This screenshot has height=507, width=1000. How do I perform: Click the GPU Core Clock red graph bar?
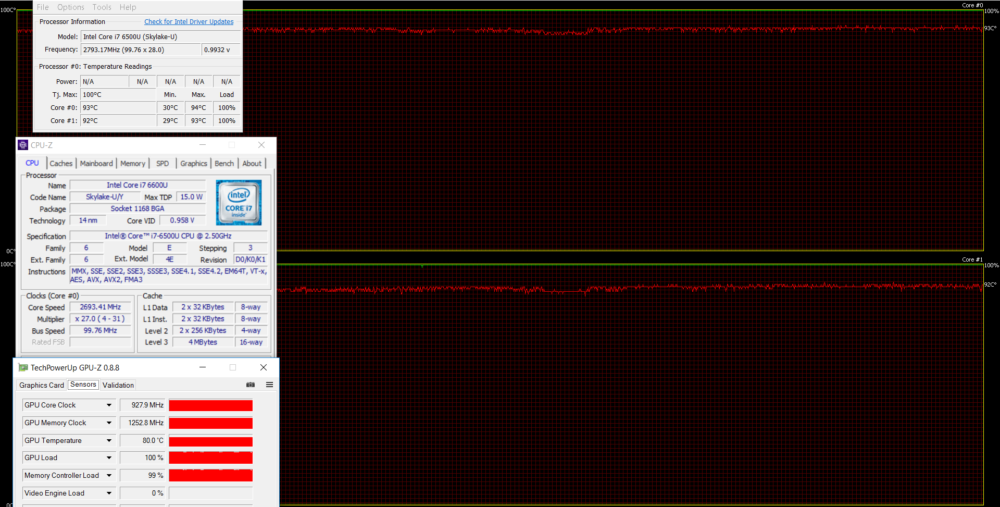pyautogui.click(x=210, y=406)
